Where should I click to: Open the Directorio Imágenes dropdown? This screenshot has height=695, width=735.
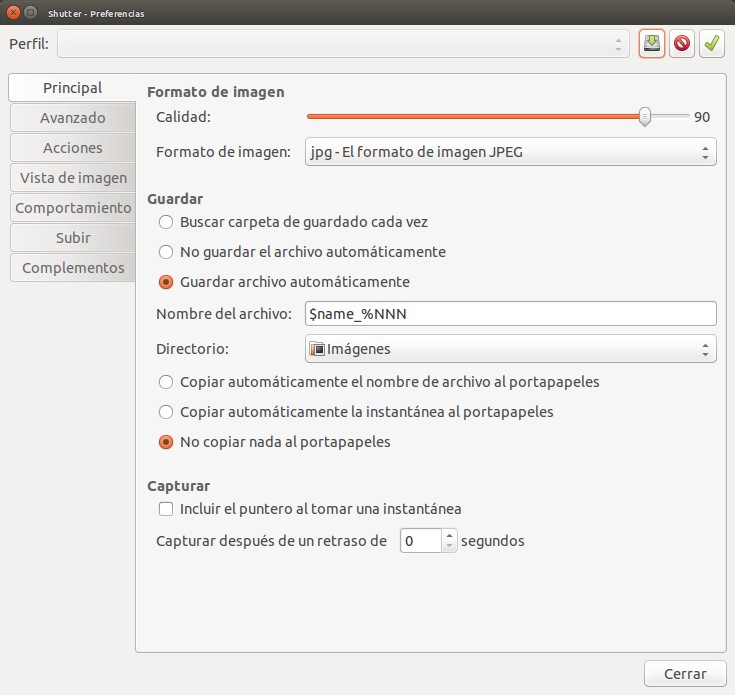[x=510, y=349]
